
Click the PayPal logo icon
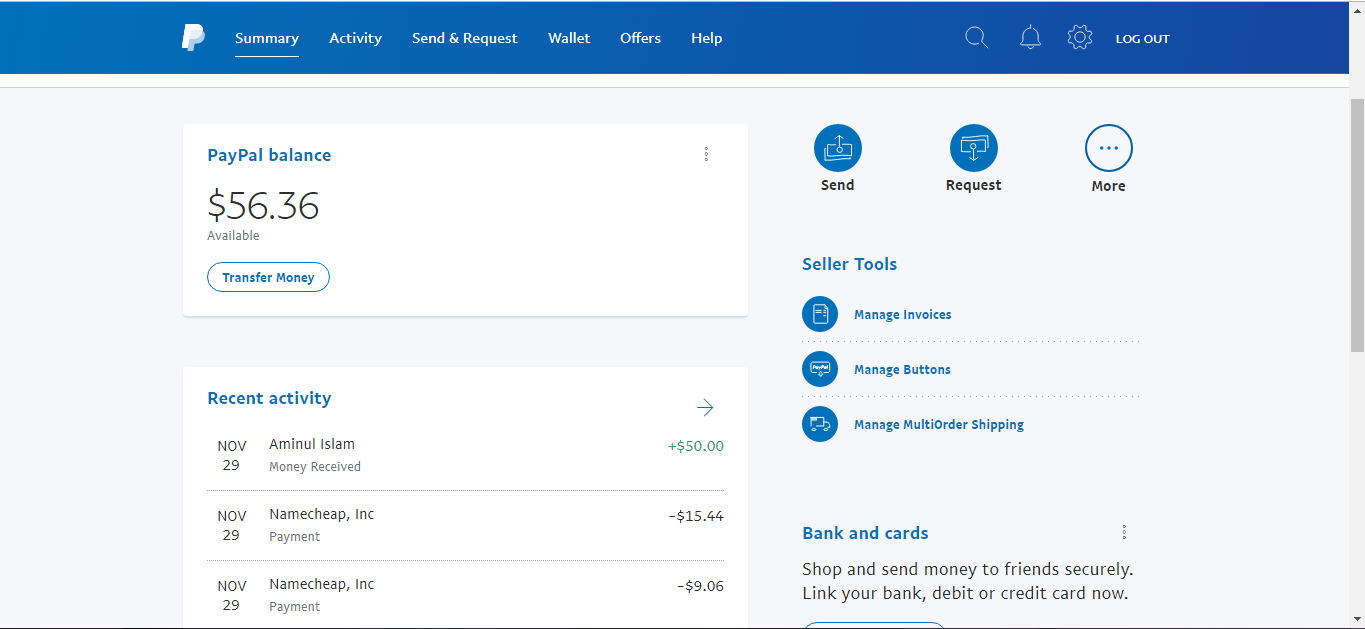tap(193, 38)
